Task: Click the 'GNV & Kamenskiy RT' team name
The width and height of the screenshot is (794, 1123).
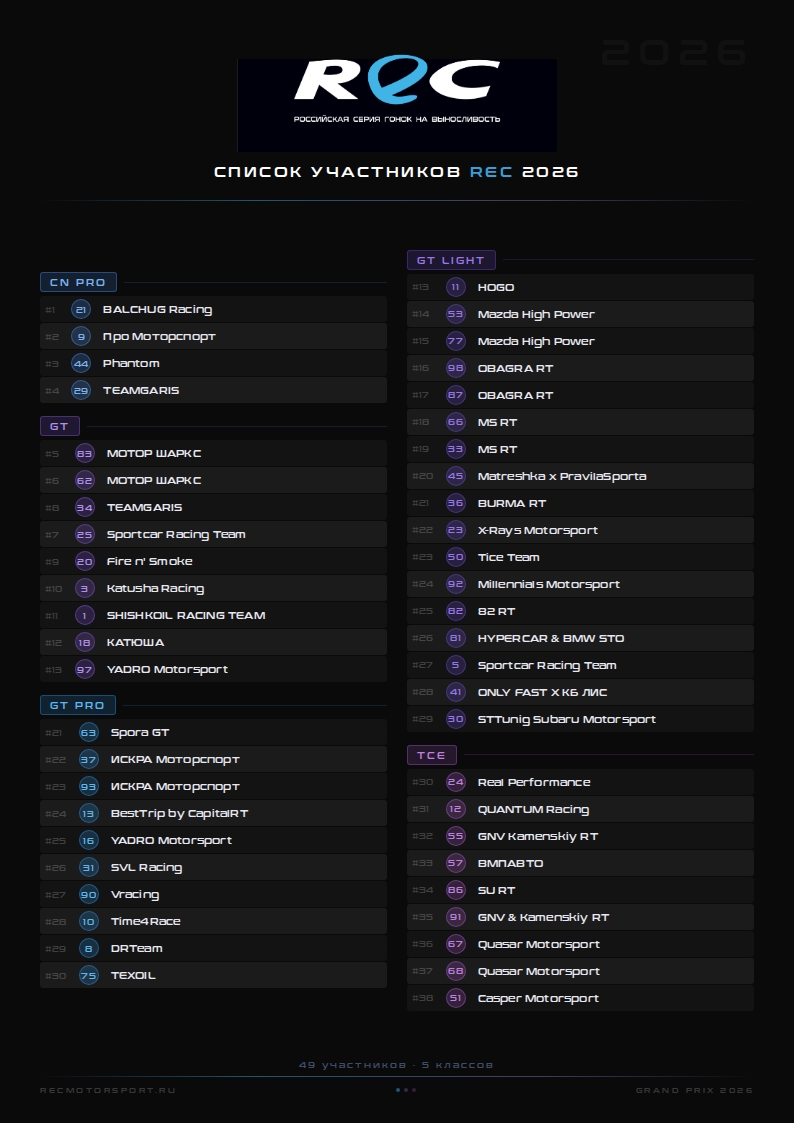Action: [543, 917]
